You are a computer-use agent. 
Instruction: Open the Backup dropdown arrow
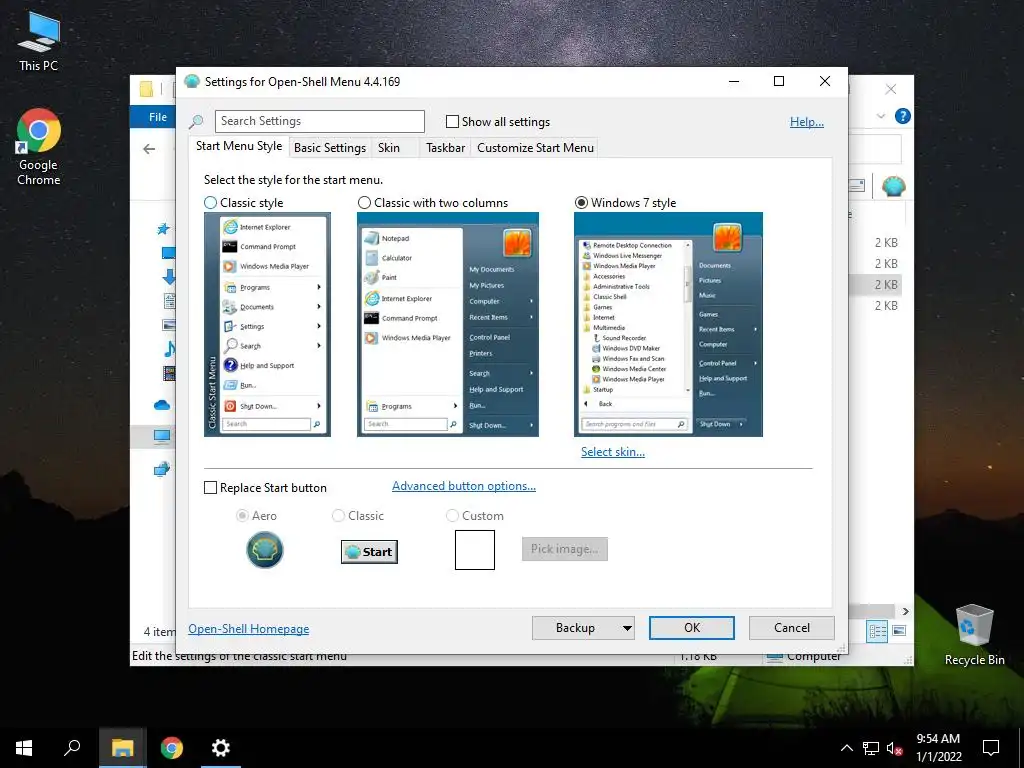627,628
